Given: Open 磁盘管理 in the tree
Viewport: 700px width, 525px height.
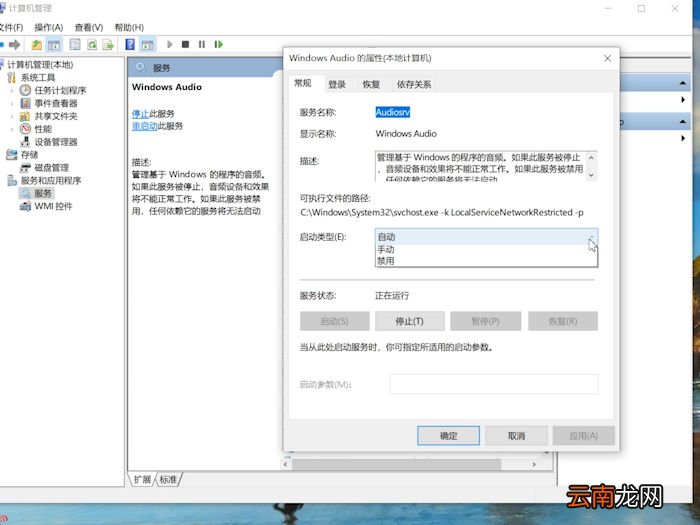Looking at the screenshot, I should click(51, 168).
